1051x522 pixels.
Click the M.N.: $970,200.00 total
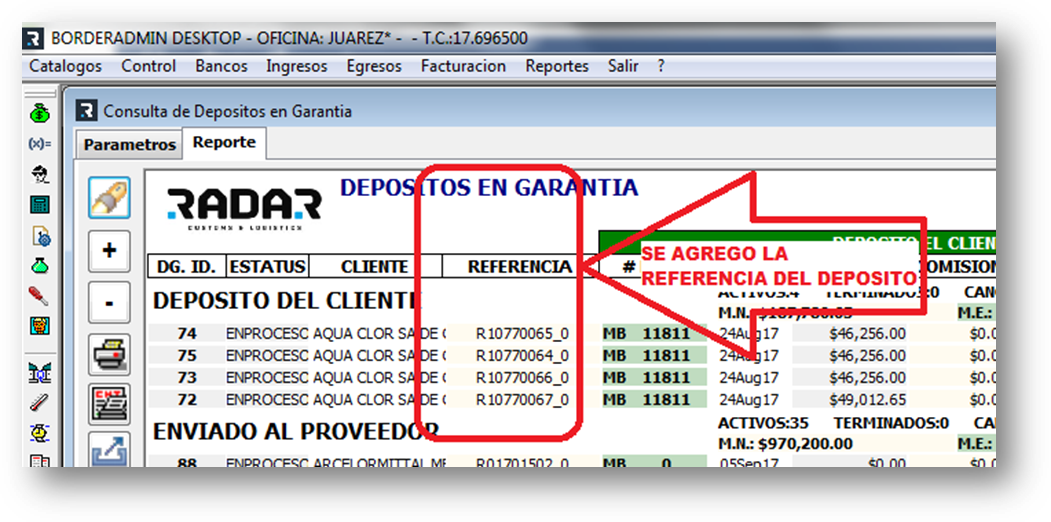[x=786, y=444]
